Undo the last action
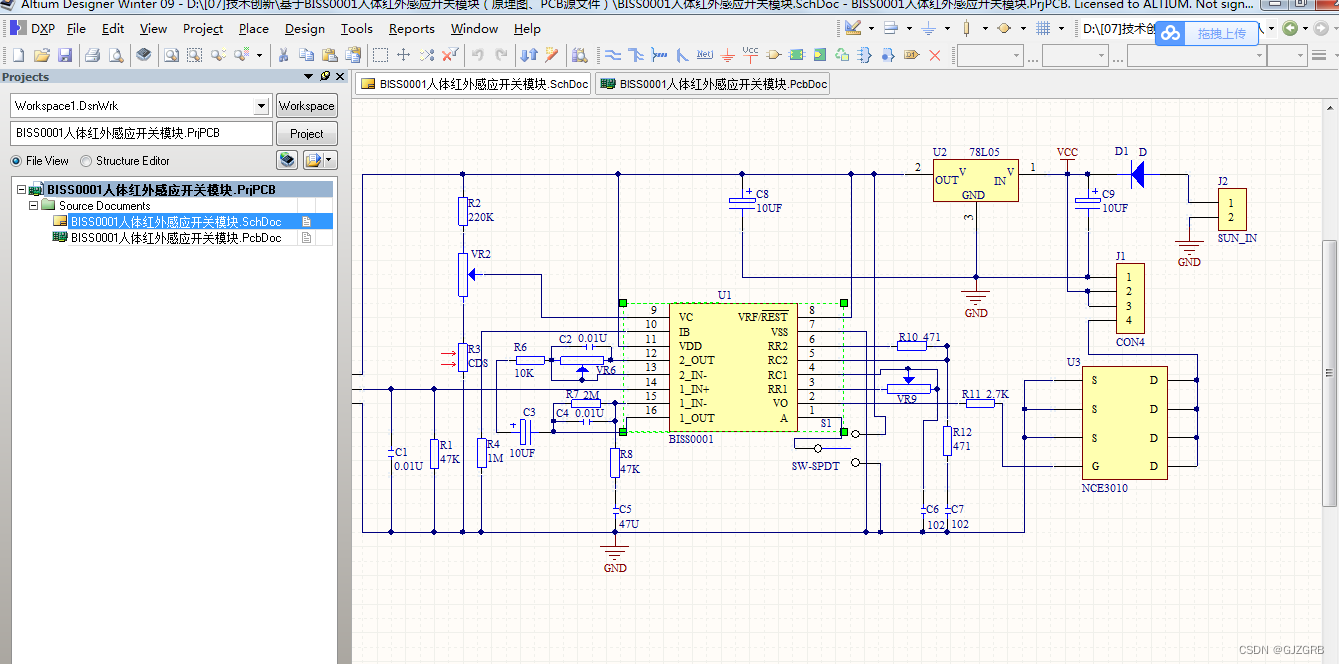Viewport: 1339px width, 664px height. coord(477,55)
